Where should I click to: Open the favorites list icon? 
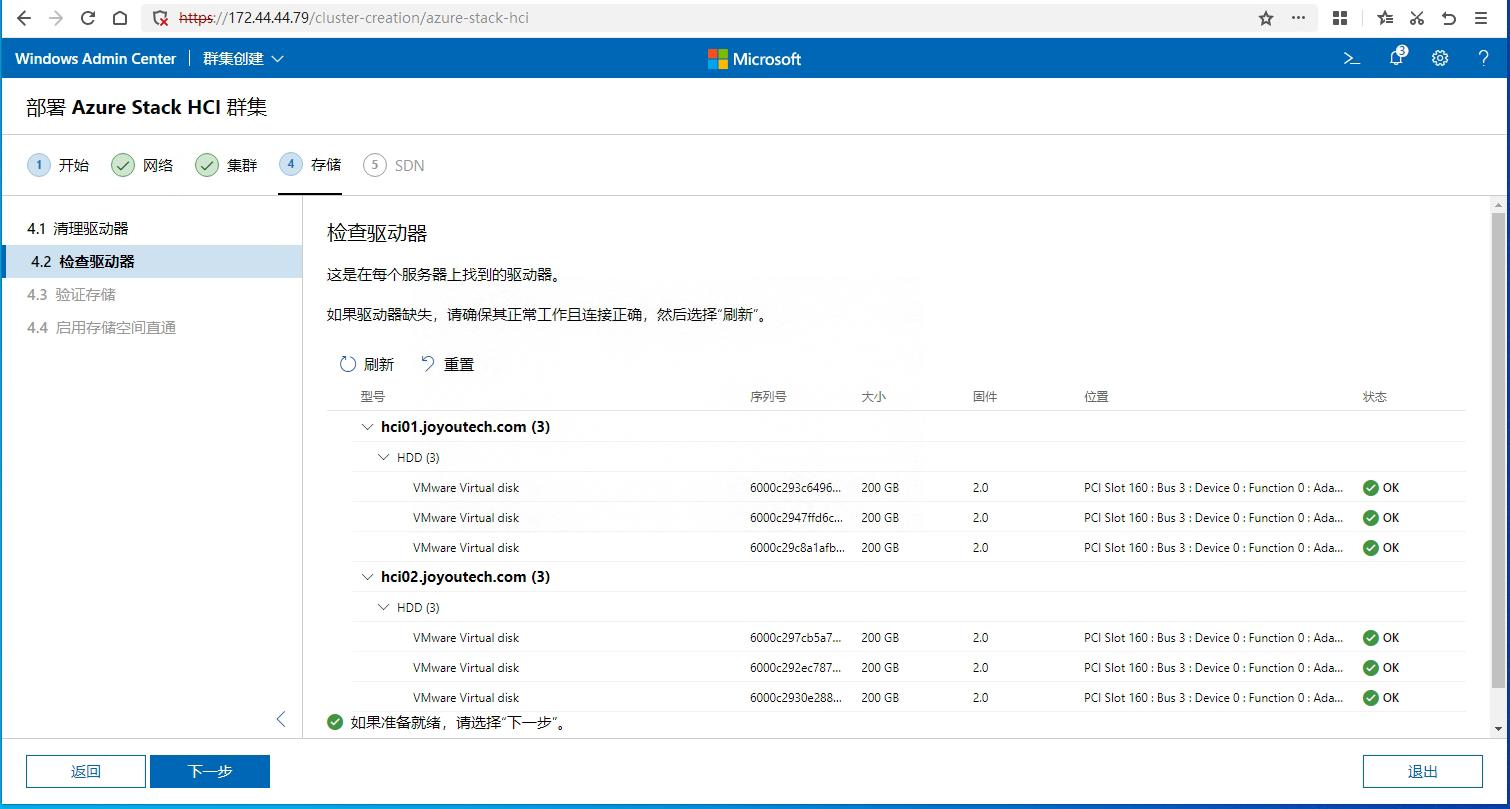click(x=1385, y=18)
